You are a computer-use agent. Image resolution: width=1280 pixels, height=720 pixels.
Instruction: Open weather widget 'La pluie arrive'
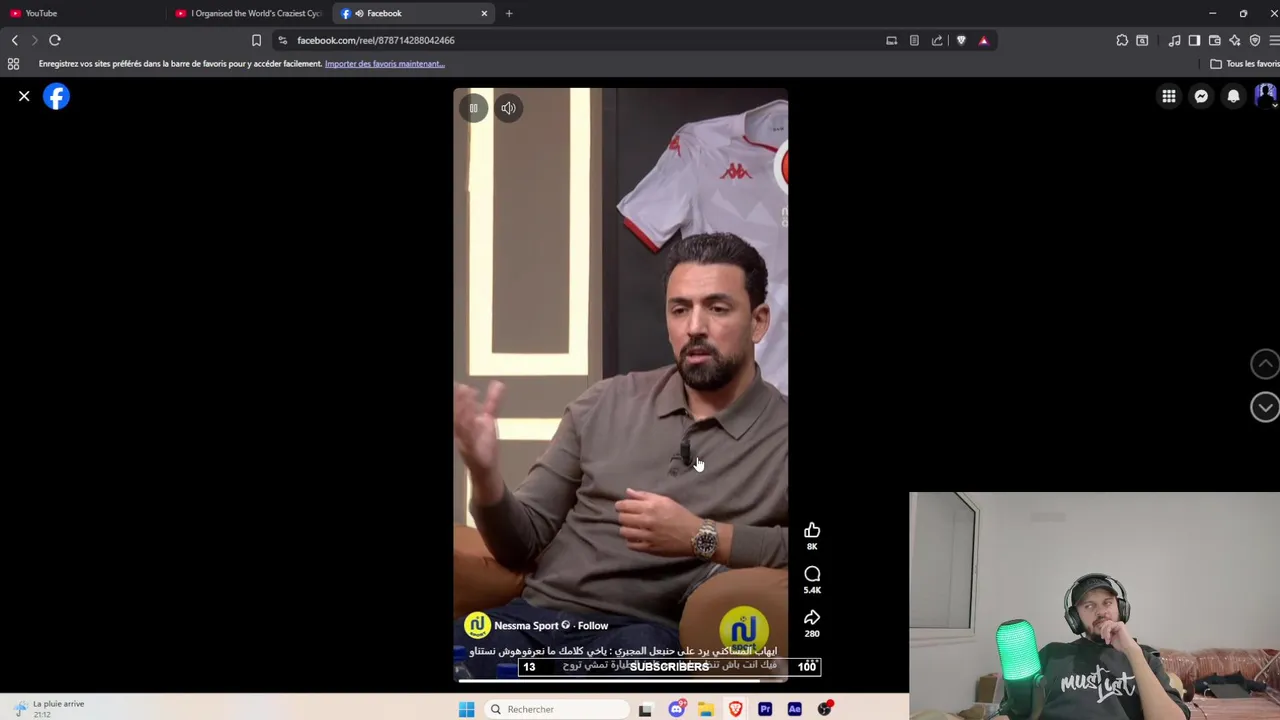pos(48,708)
